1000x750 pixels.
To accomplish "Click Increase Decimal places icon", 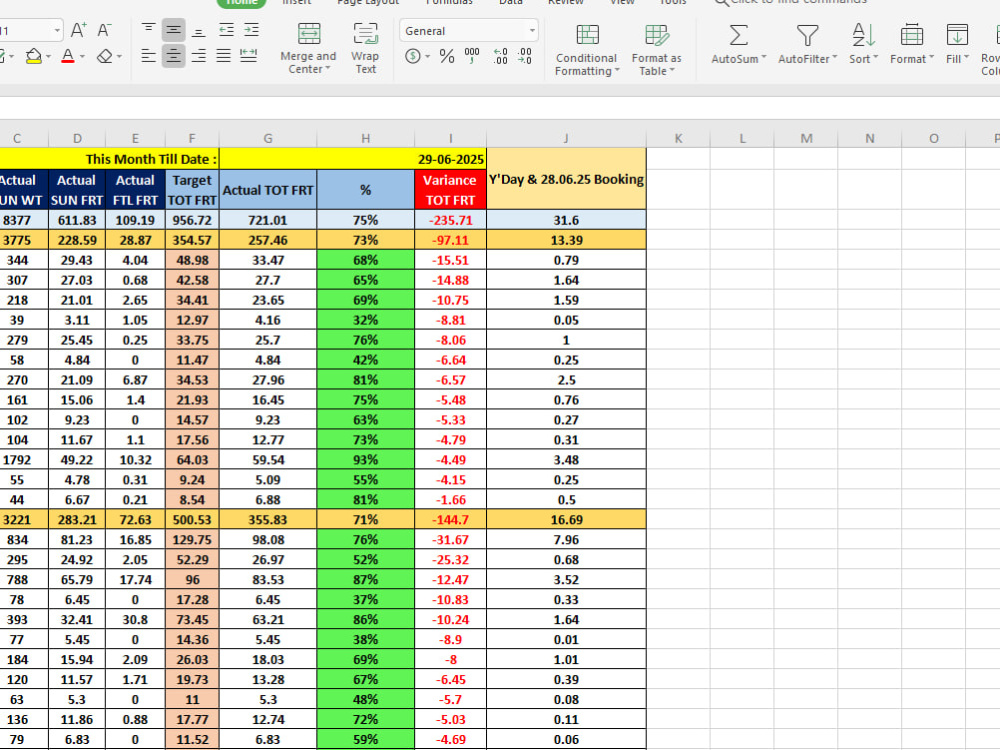I will click(x=500, y=56).
